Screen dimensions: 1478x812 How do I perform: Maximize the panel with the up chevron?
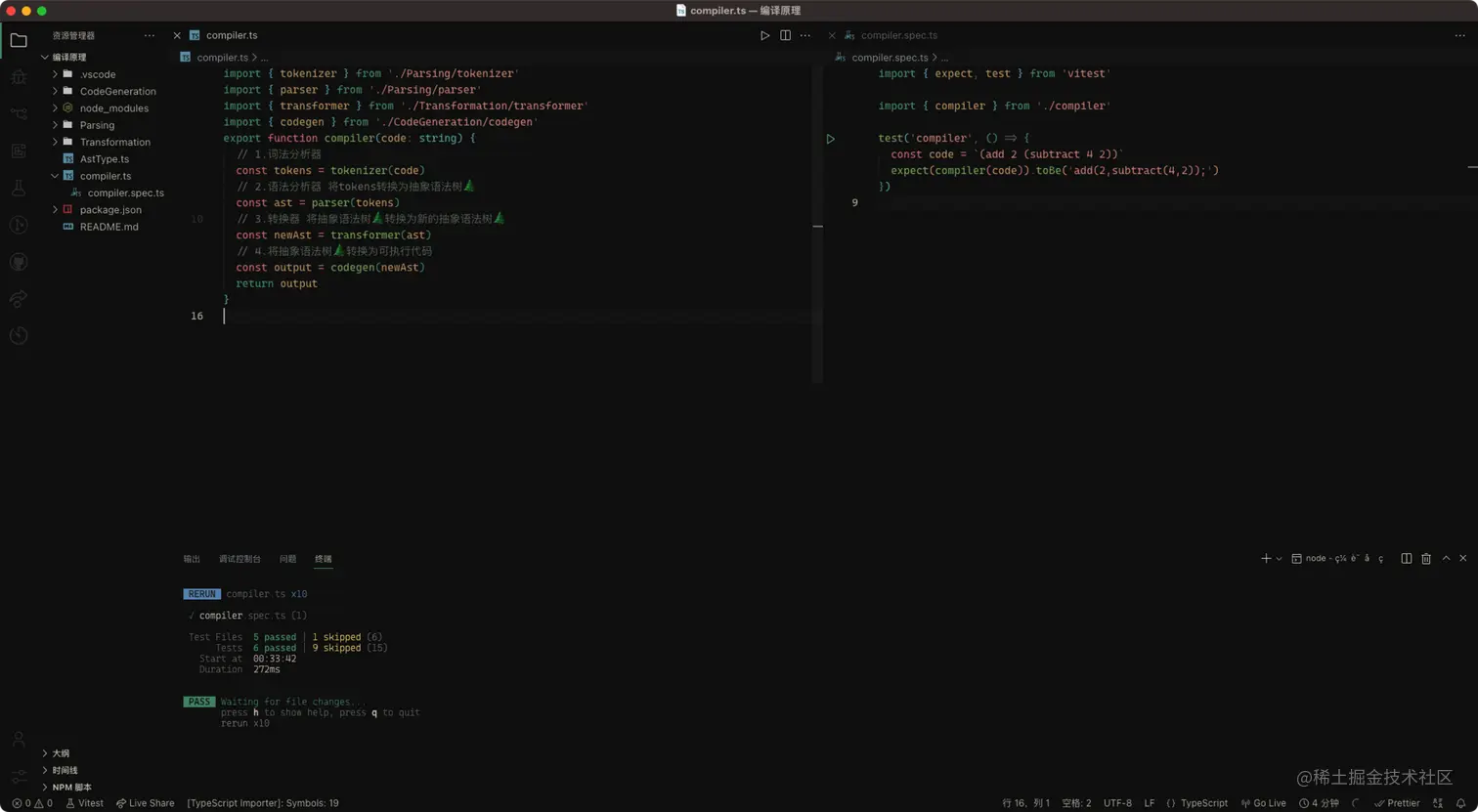click(1446, 558)
